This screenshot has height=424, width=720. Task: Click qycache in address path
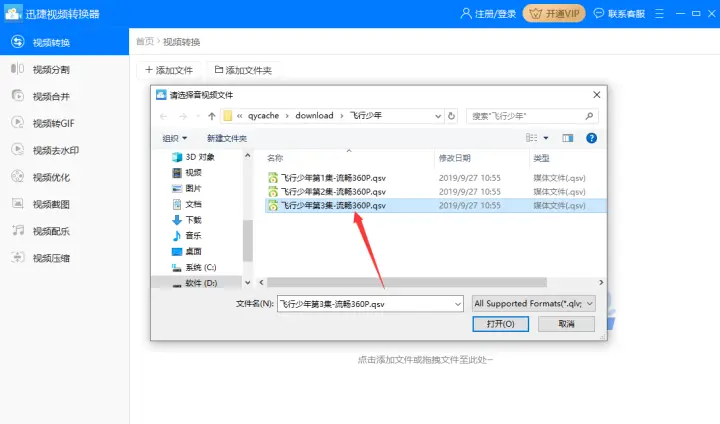coord(264,116)
